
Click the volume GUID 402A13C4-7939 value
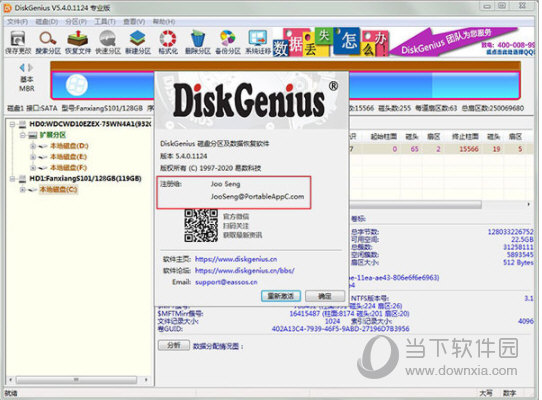click(x=340, y=328)
